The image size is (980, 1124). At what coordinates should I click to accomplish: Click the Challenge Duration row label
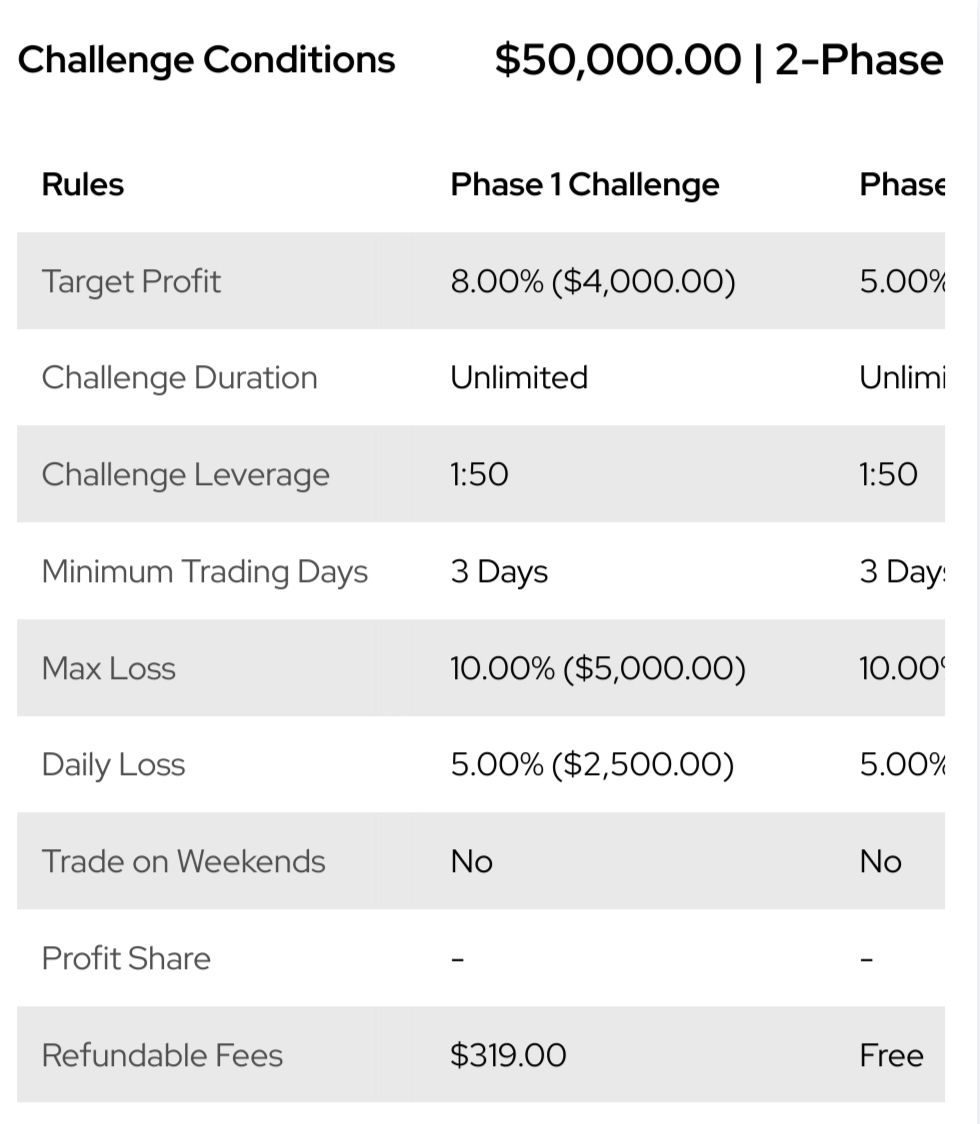179,378
